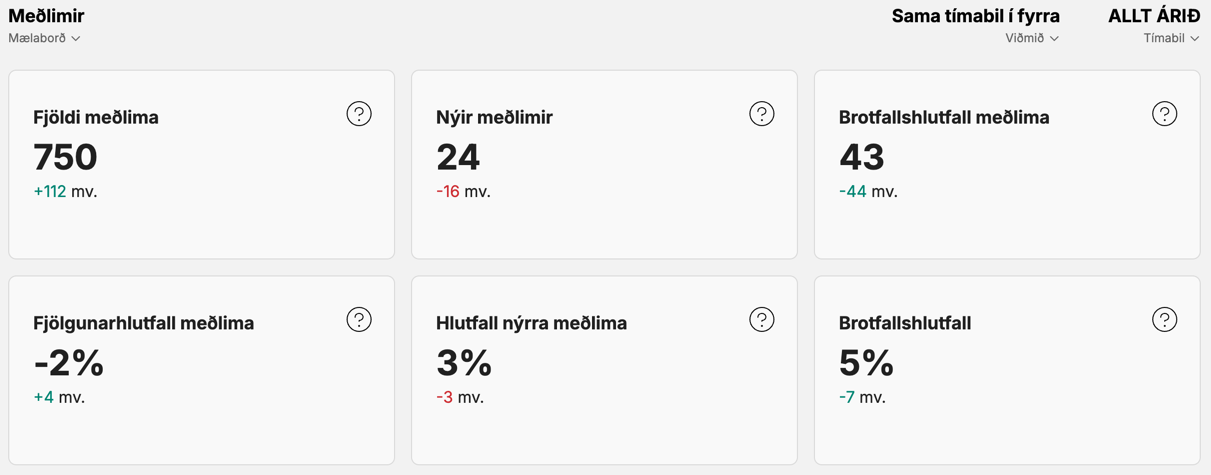Select the ALLT ÁRIÐ period label

pos(1154,16)
